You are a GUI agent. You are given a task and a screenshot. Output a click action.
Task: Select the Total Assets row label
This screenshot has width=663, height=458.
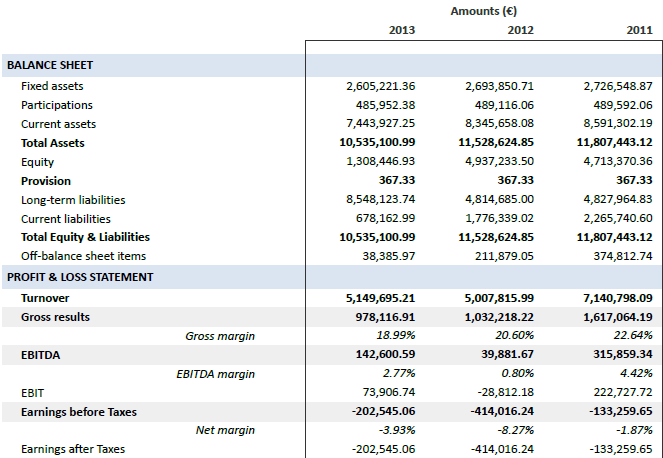[x=53, y=143]
